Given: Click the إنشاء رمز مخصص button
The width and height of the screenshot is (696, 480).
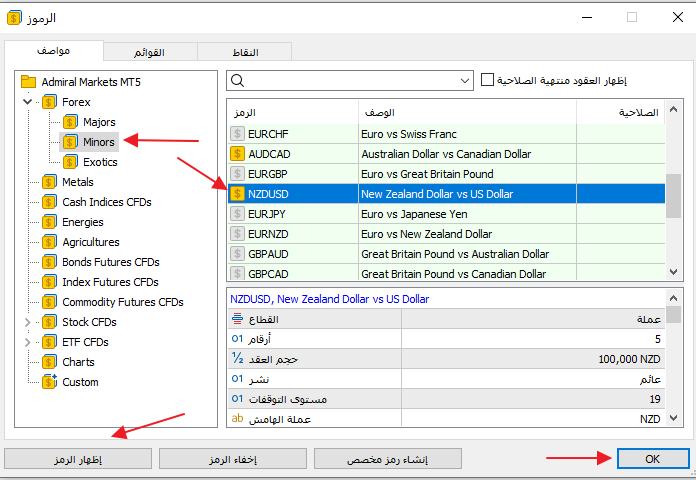Looking at the screenshot, I should pyautogui.click(x=388, y=459).
